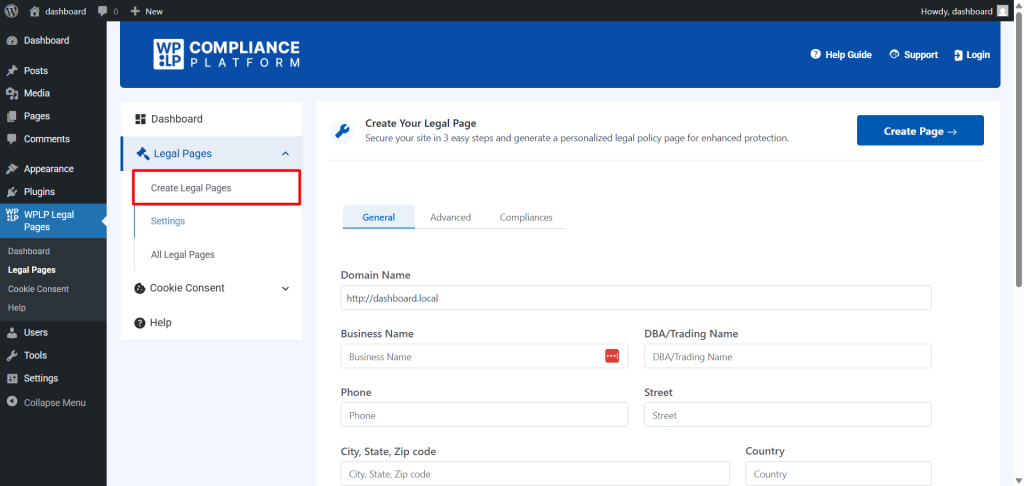Click the plugin Dashboard grid icon
The height and width of the screenshot is (486, 1024).
tap(140, 119)
